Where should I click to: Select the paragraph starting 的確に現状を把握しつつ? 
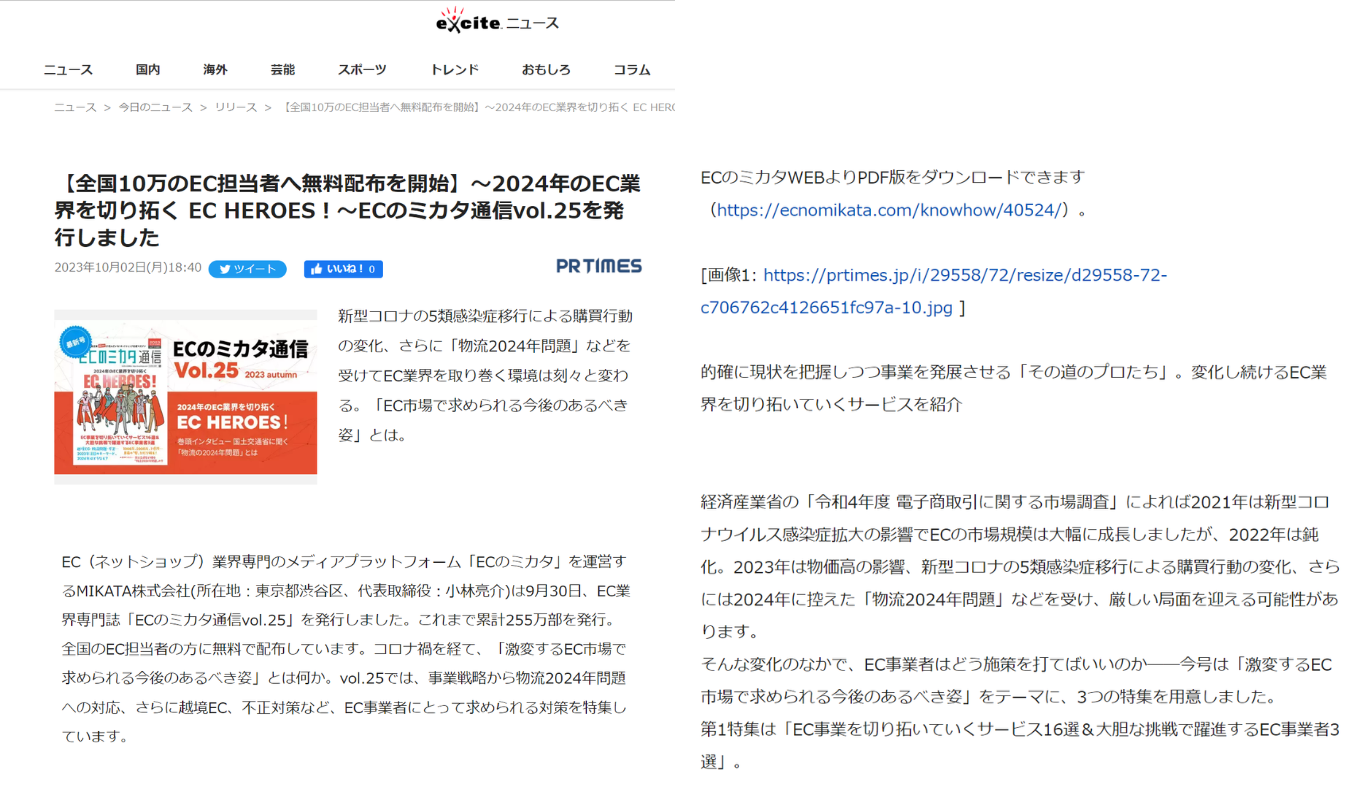(x=1014, y=388)
